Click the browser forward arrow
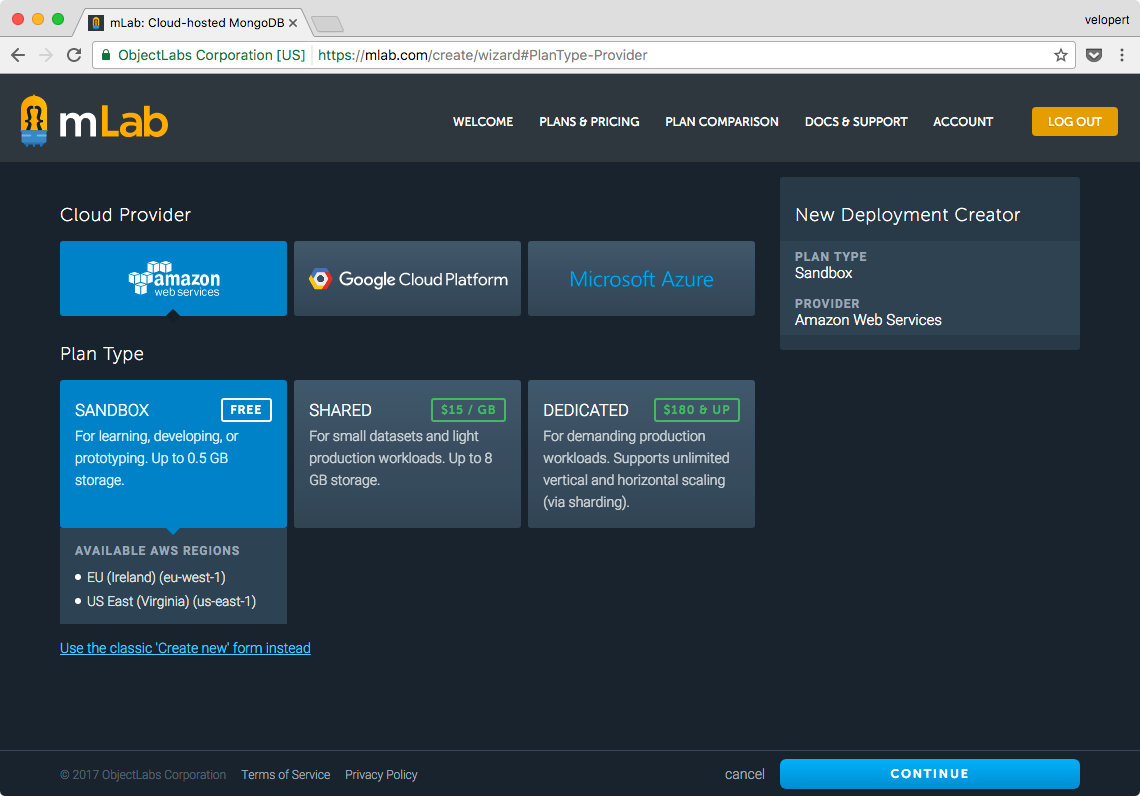This screenshot has height=796, width=1140. click(x=46, y=55)
